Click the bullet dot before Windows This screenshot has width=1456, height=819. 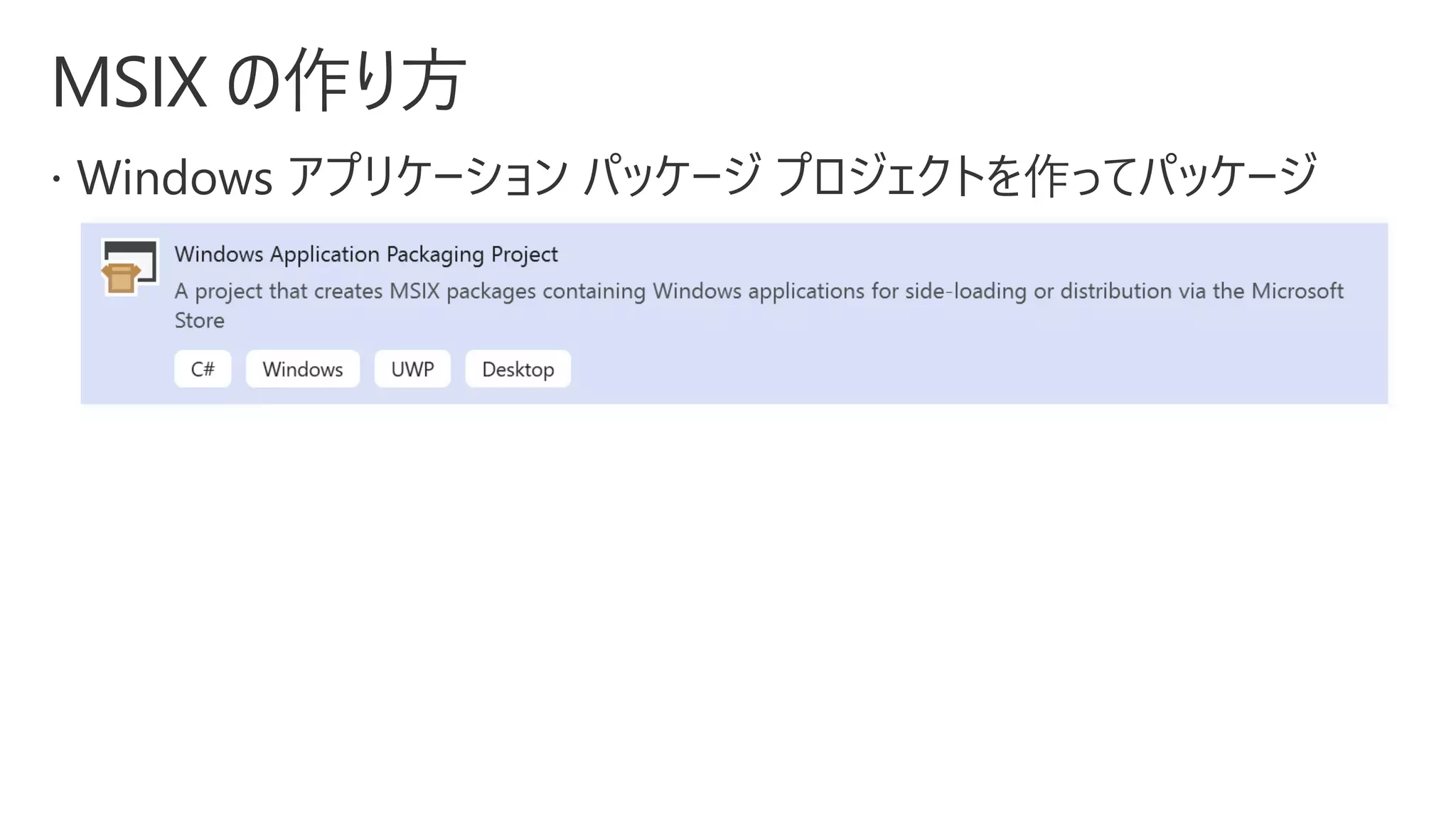tap(56, 178)
